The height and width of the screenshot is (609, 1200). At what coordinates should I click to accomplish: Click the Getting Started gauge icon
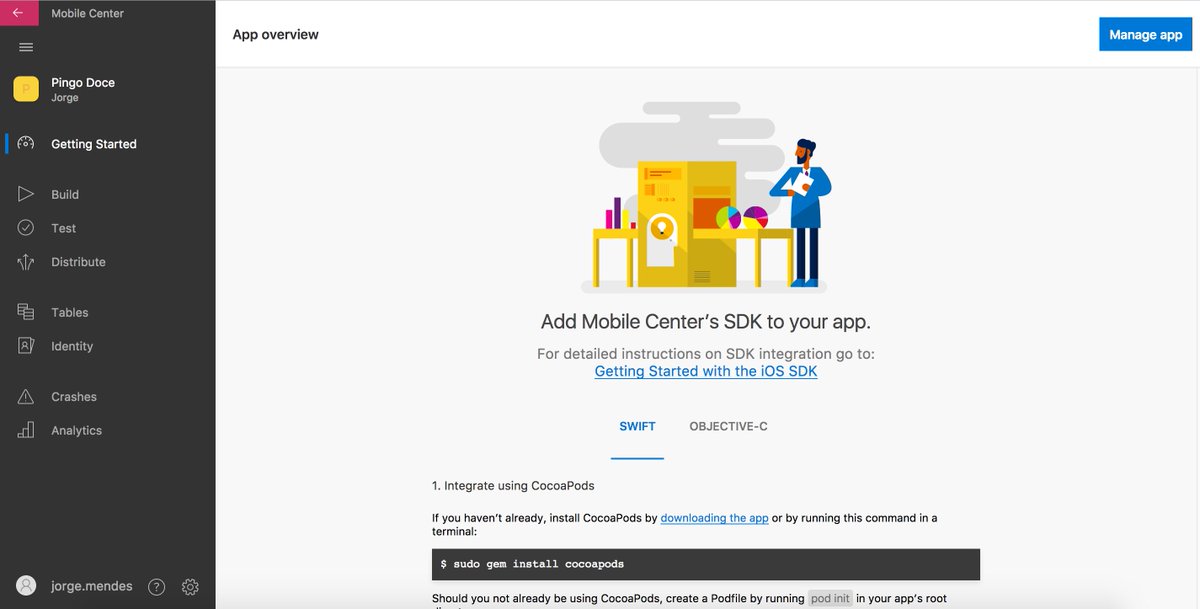pos(27,144)
